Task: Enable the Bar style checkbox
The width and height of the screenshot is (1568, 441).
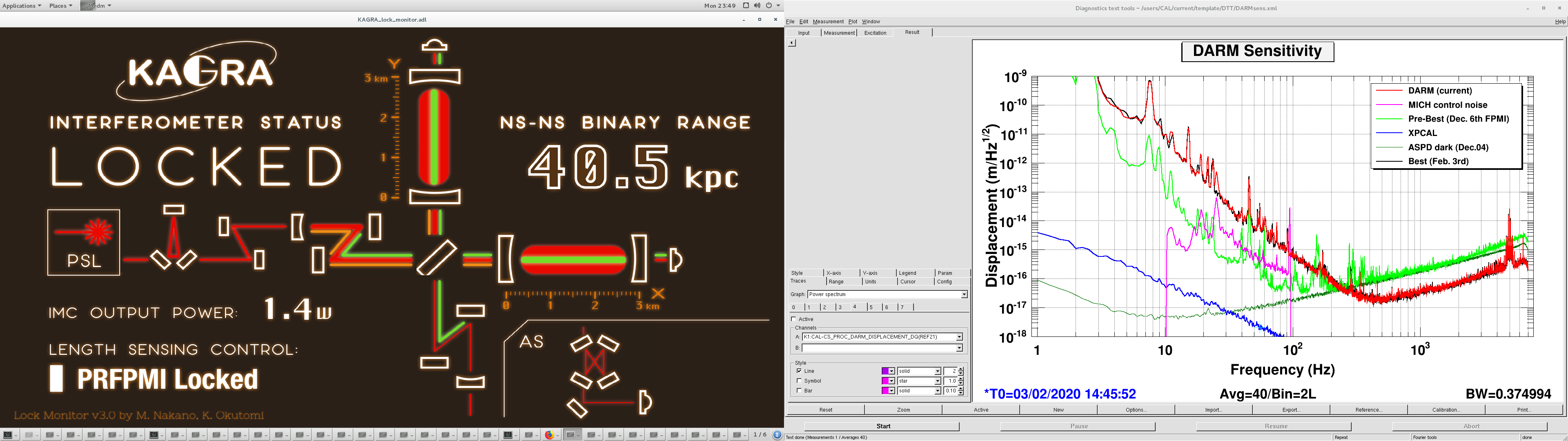Action: point(799,390)
